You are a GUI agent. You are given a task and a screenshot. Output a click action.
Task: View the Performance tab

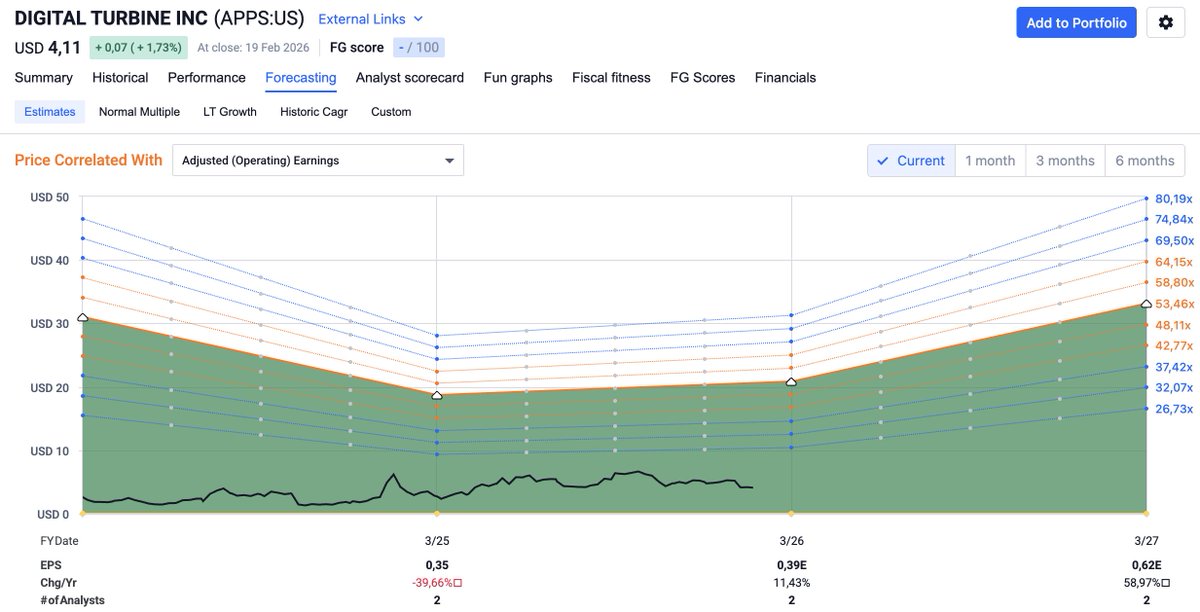(x=206, y=77)
